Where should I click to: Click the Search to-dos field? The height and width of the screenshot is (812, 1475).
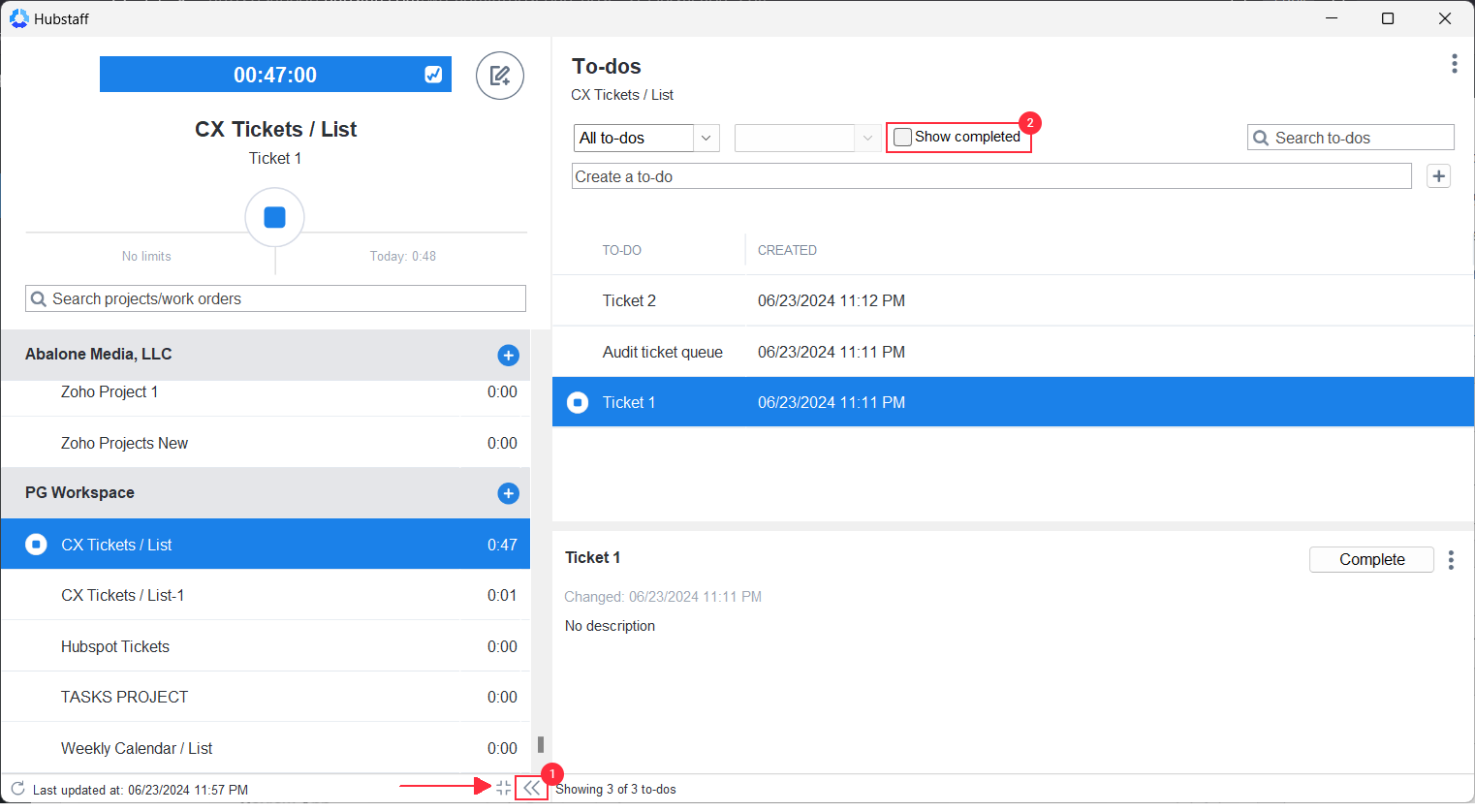tap(1351, 138)
